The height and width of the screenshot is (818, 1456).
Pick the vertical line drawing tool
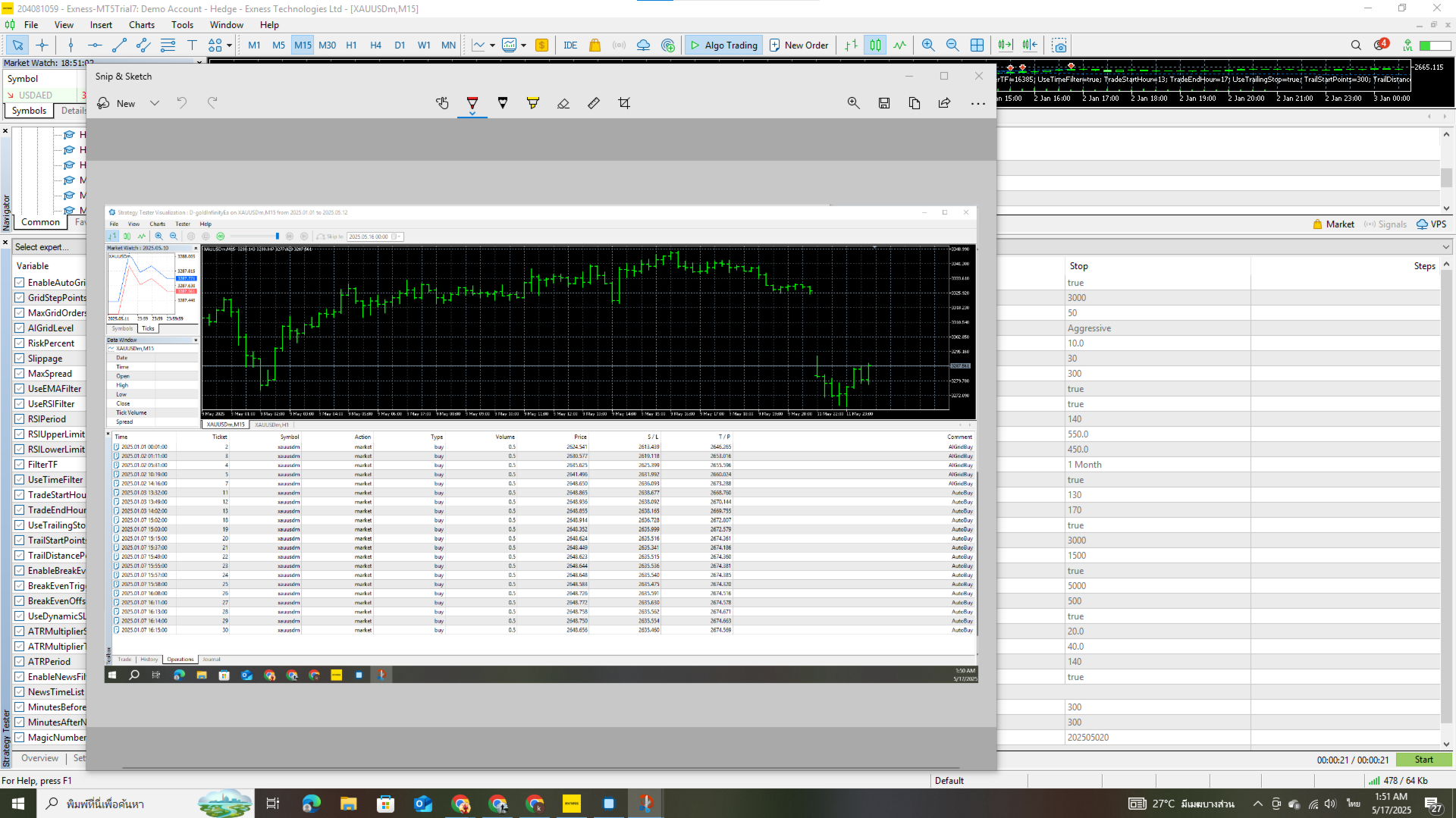coord(71,45)
